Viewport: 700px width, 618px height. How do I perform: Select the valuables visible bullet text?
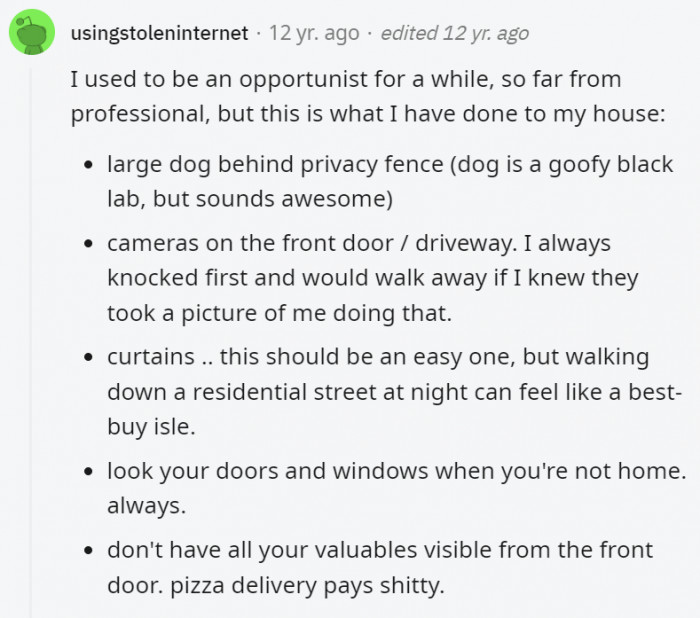pos(380,567)
